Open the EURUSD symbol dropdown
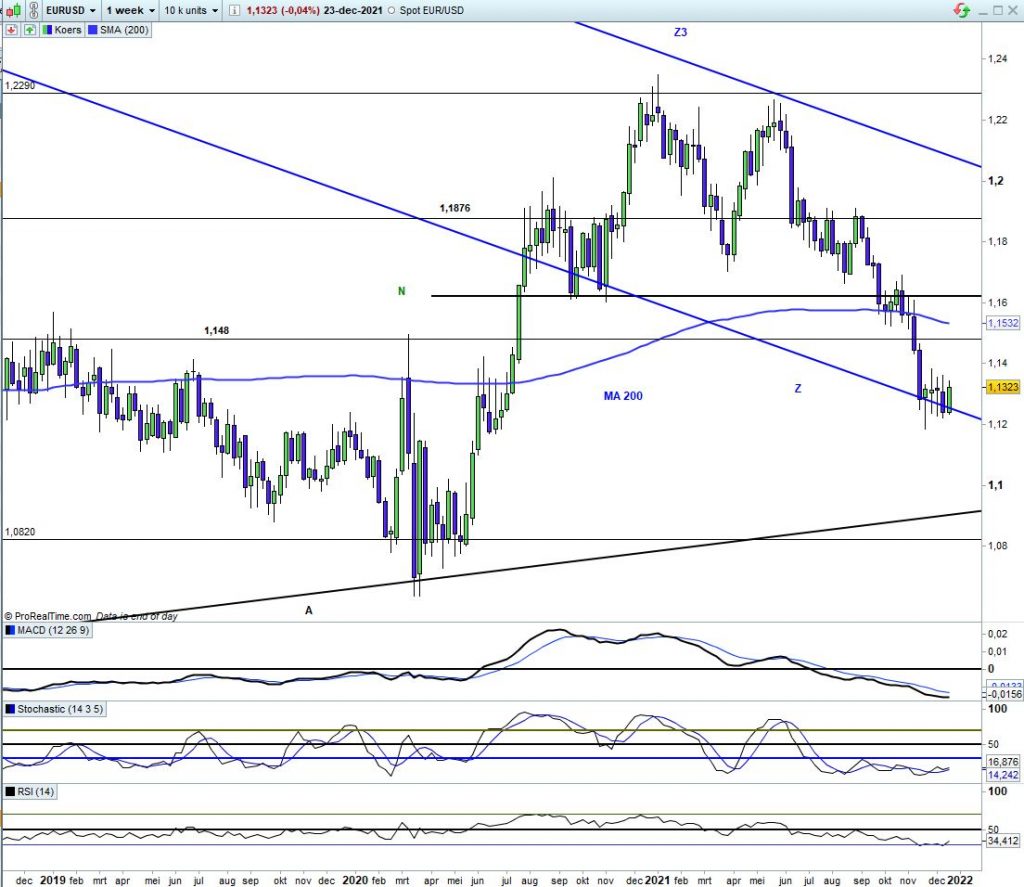 70,10
